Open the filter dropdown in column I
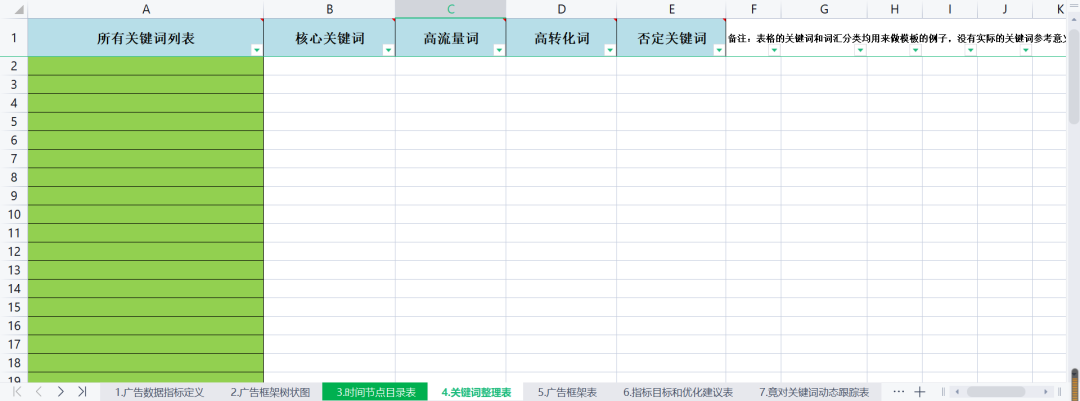 [x=970, y=50]
